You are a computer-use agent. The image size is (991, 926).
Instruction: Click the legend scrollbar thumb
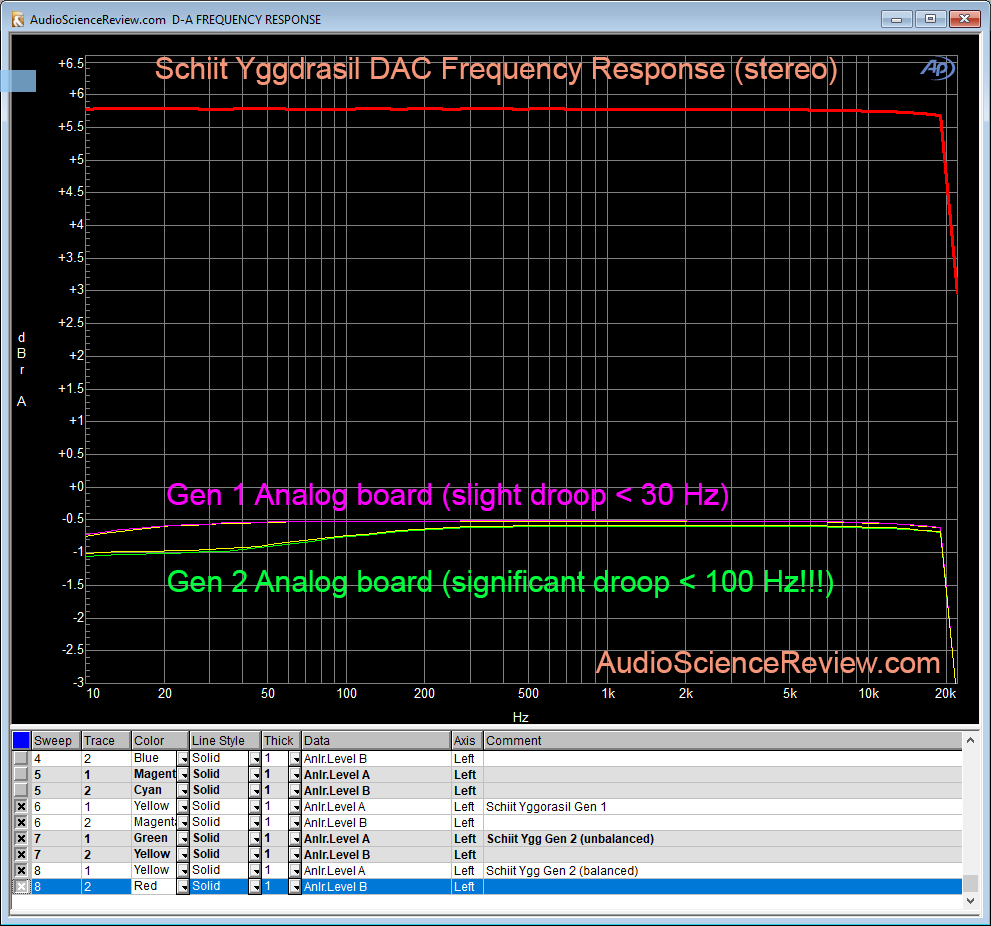pos(971,883)
